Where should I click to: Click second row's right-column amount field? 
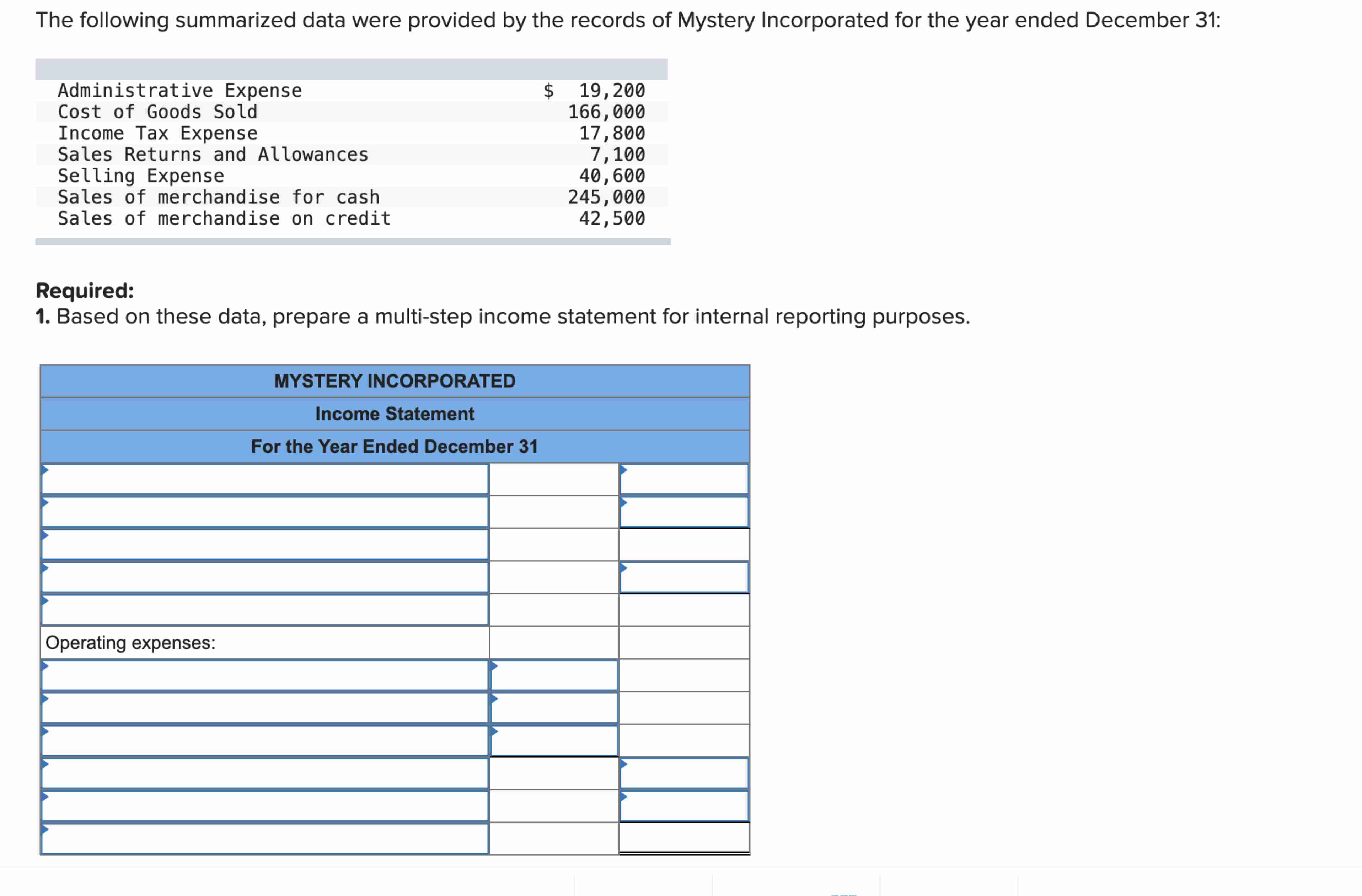click(684, 512)
